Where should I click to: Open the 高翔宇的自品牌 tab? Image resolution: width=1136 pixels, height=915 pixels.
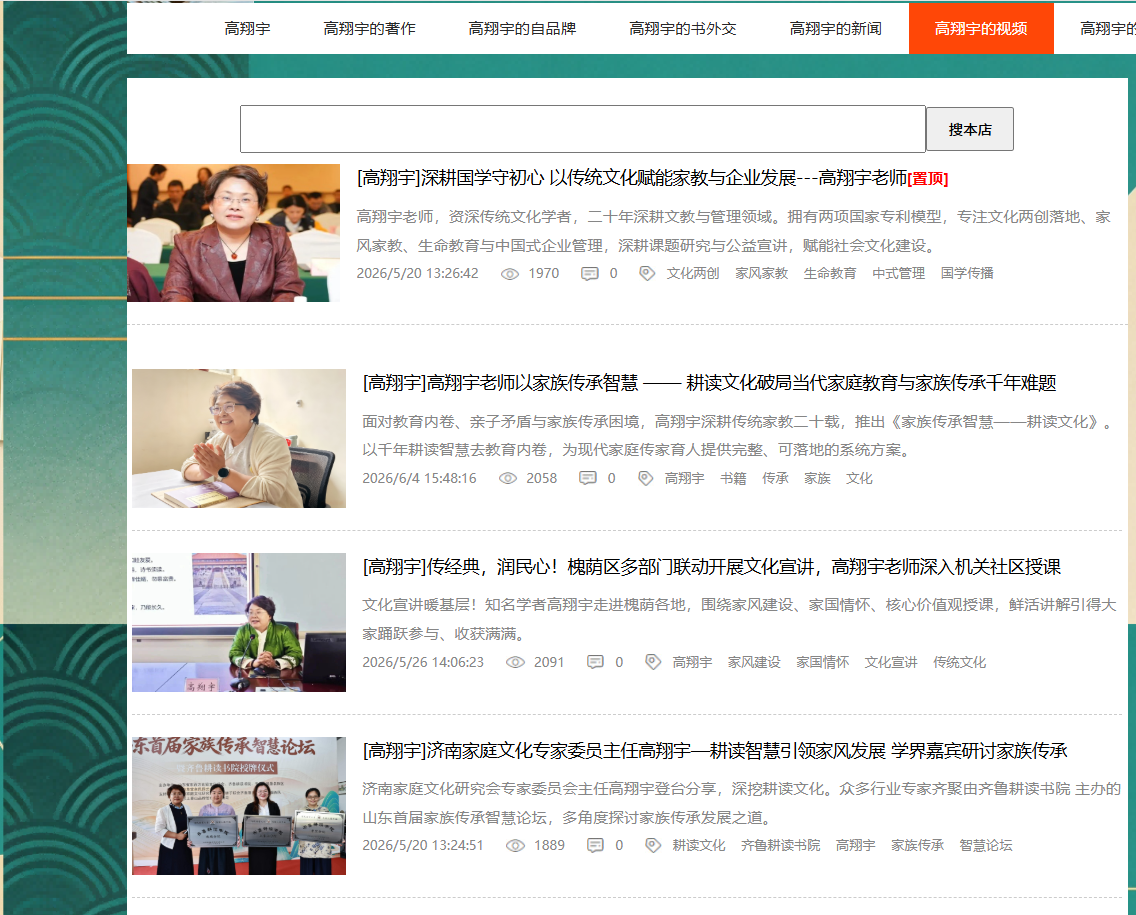(x=522, y=28)
